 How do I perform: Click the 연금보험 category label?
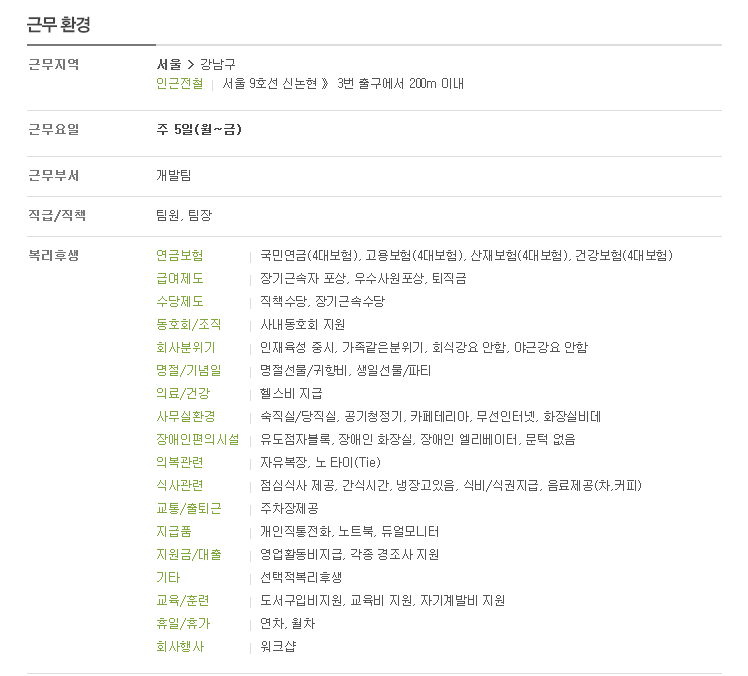click(x=179, y=255)
